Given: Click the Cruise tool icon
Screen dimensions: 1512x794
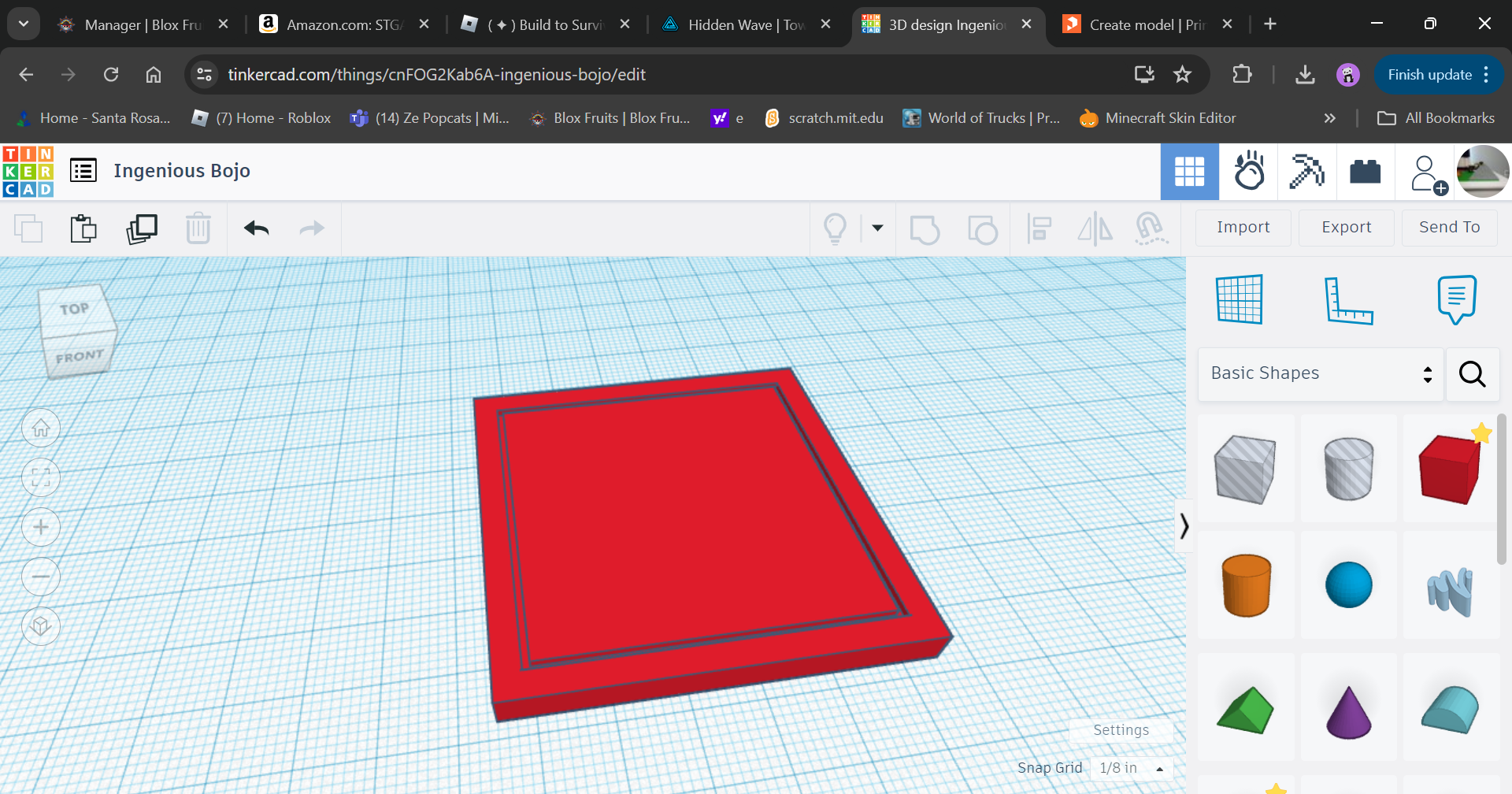Looking at the screenshot, I should (1151, 228).
